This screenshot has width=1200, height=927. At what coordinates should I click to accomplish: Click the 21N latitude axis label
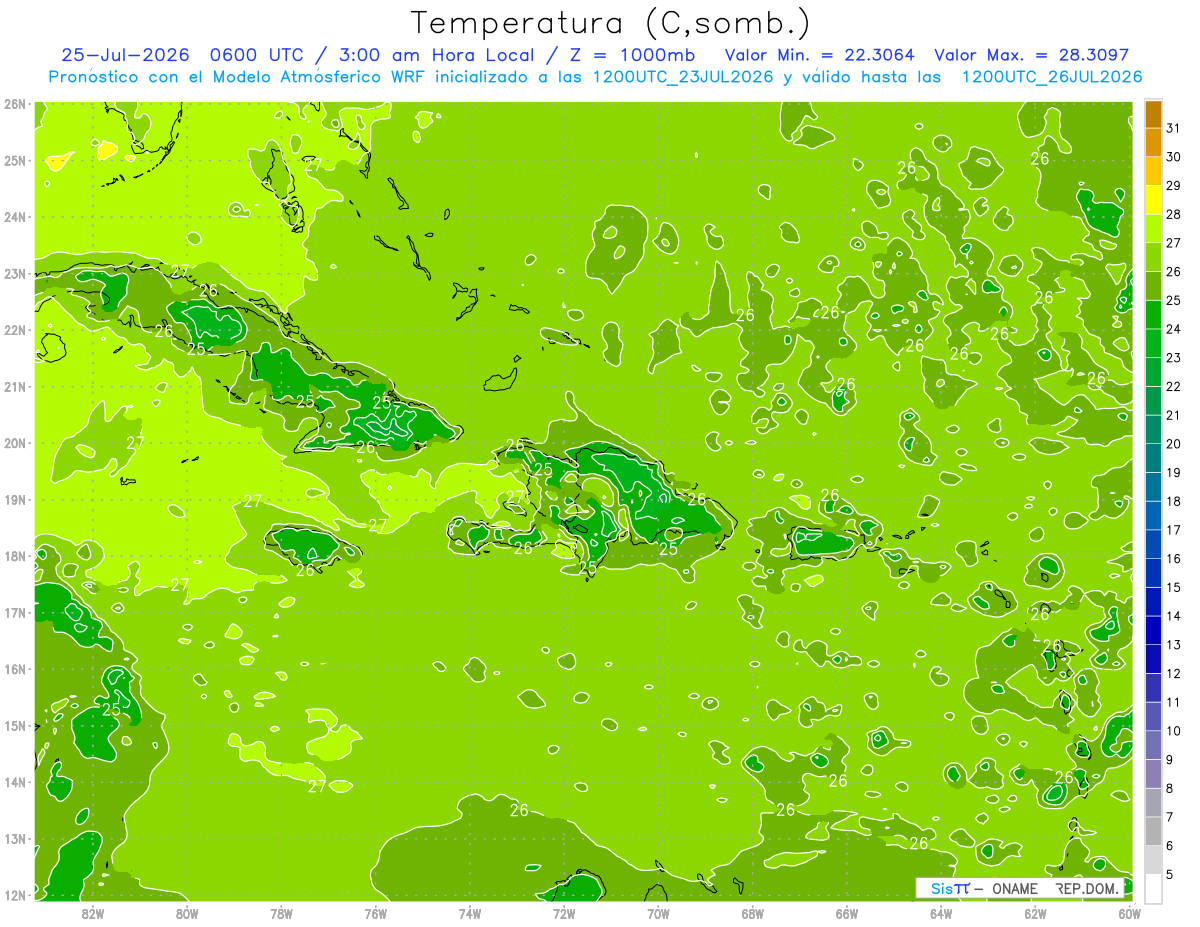[15, 386]
